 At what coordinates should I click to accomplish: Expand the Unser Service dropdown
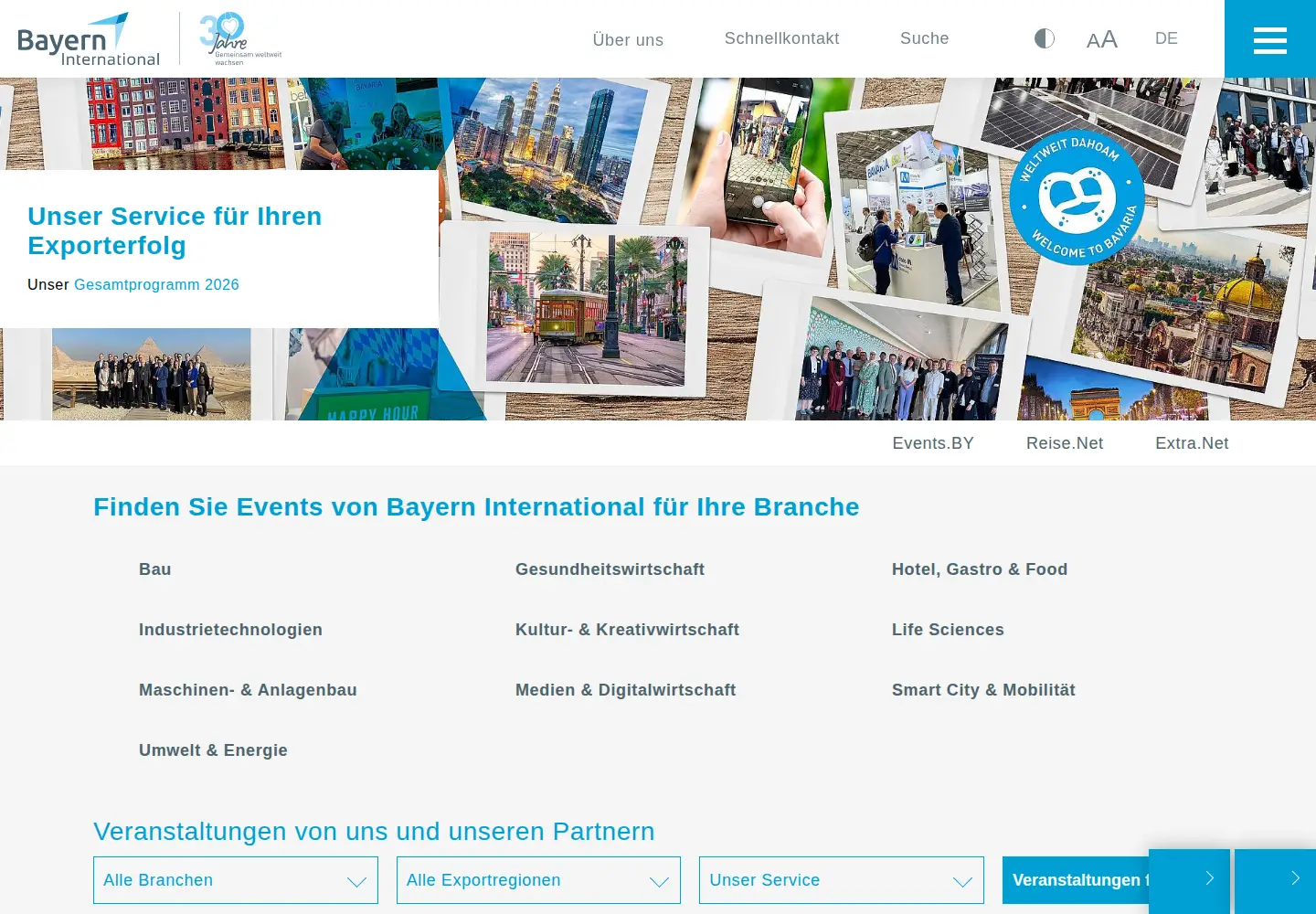point(842,880)
